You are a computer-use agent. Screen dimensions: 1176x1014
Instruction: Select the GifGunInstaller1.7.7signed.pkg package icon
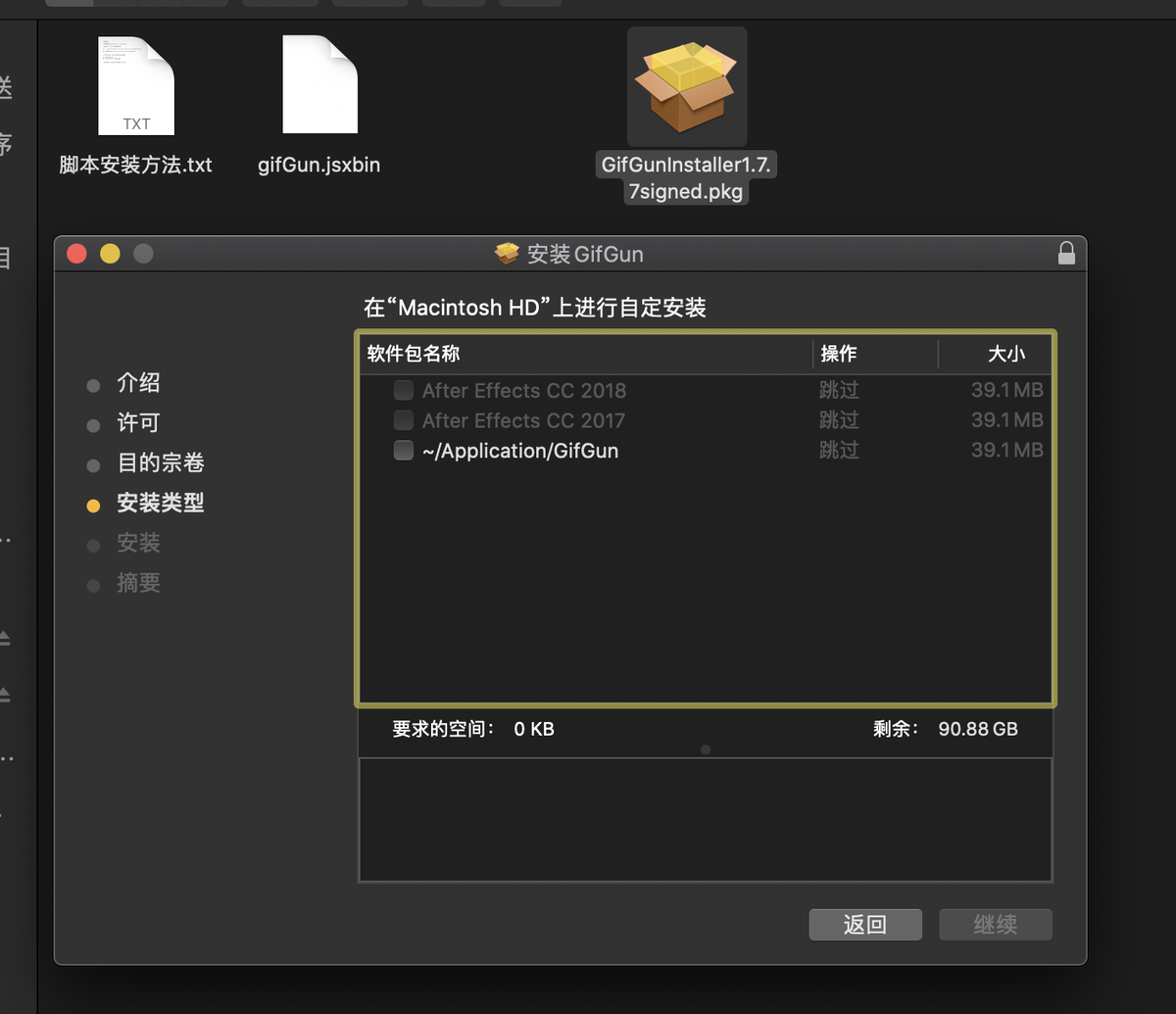coord(686,86)
